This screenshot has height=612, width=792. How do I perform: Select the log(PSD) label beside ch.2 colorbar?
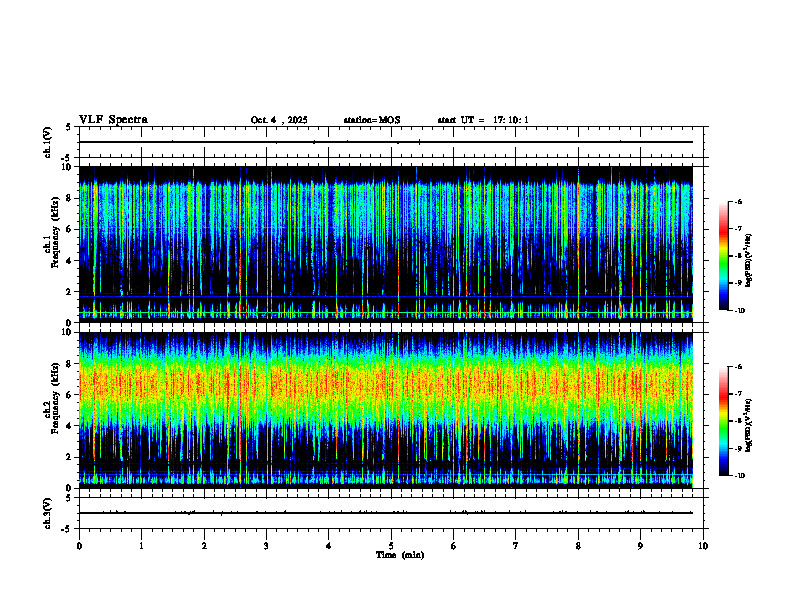click(x=748, y=425)
